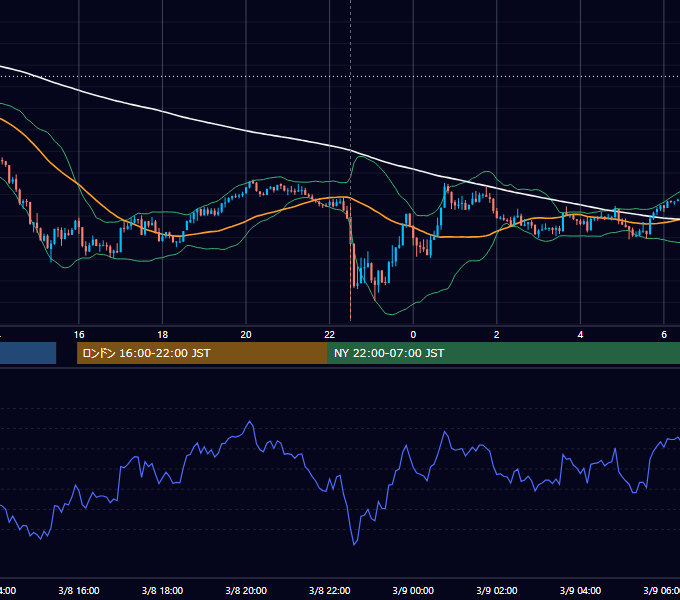Image resolution: width=680 pixels, height=600 pixels.
Task: Click the 3/9 00:00 label on oscillator axis
Action: click(413, 590)
